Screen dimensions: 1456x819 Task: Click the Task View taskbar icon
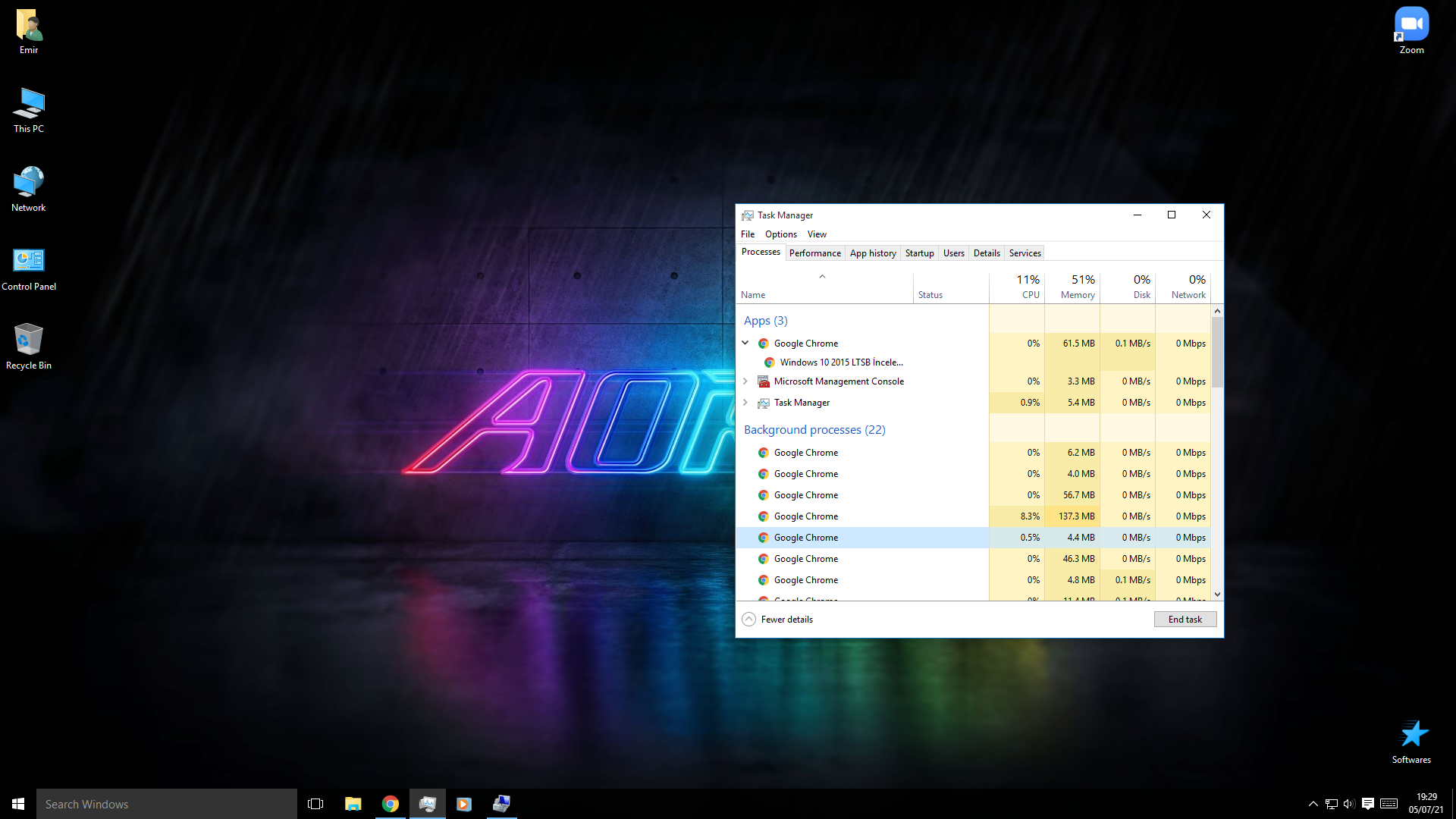coord(315,804)
